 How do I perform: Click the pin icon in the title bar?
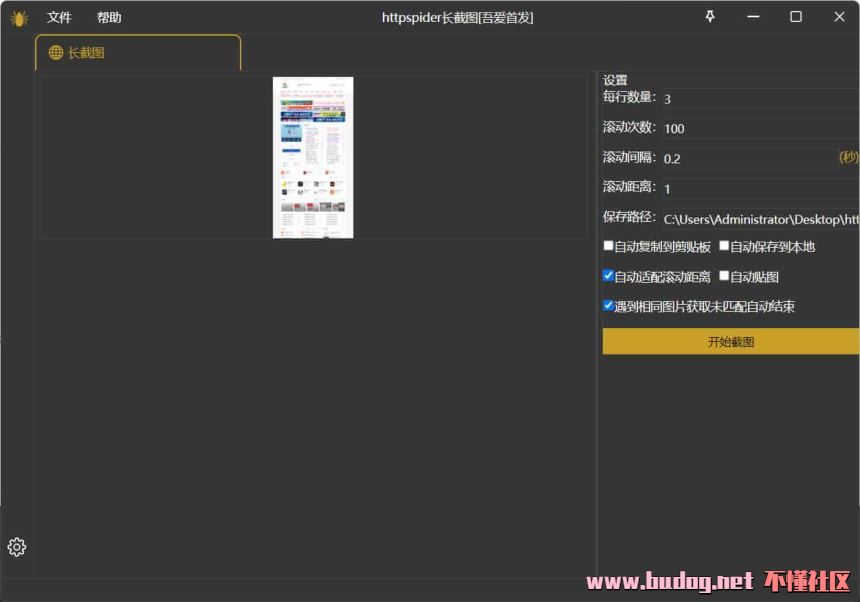click(x=710, y=16)
